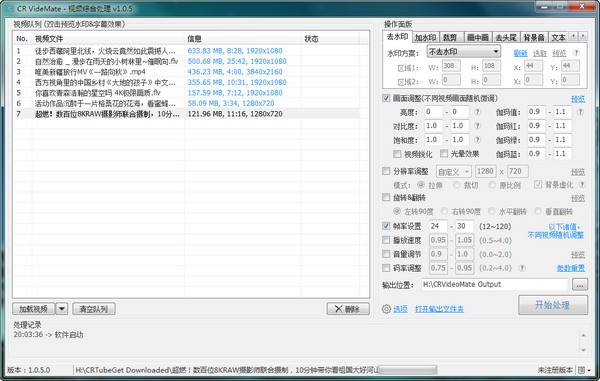Image resolution: width=600 pixels, height=381 pixels.
Task: Uncheck the 帧率设置 checkbox
Action: pyautogui.click(x=386, y=226)
